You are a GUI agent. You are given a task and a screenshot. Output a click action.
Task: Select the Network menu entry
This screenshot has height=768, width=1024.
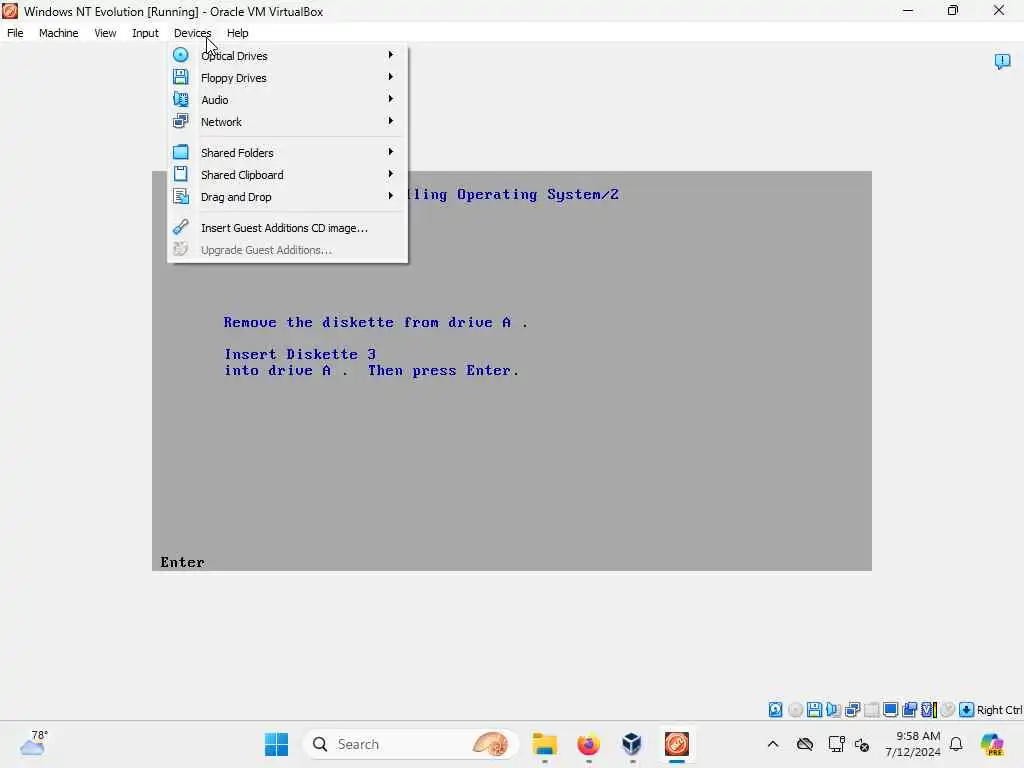(x=287, y=121)
